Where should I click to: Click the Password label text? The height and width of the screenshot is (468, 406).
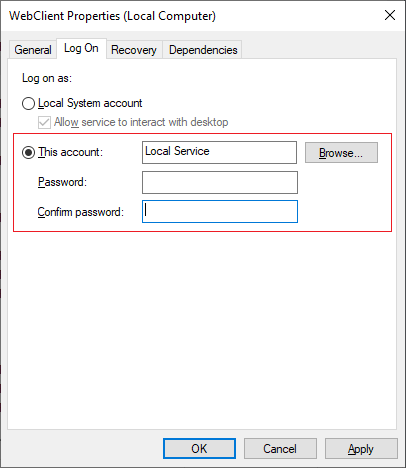pos(62,182)
